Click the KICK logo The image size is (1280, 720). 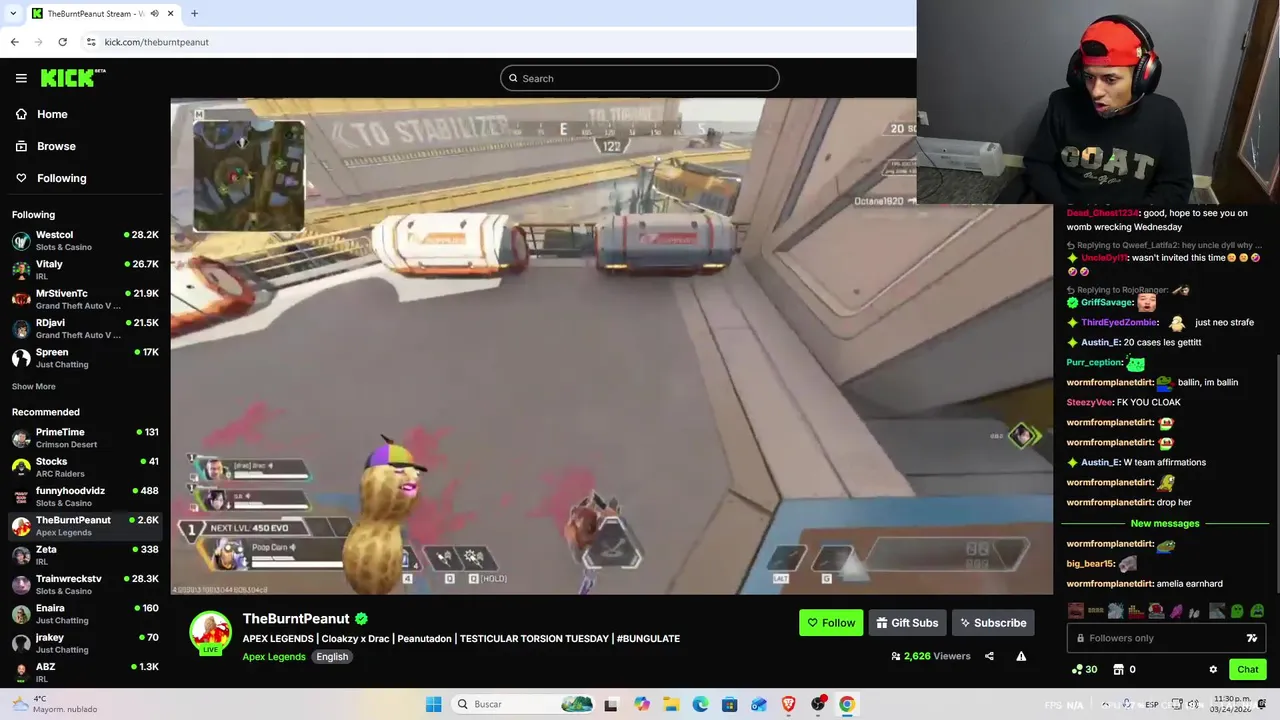coord(72,78)
